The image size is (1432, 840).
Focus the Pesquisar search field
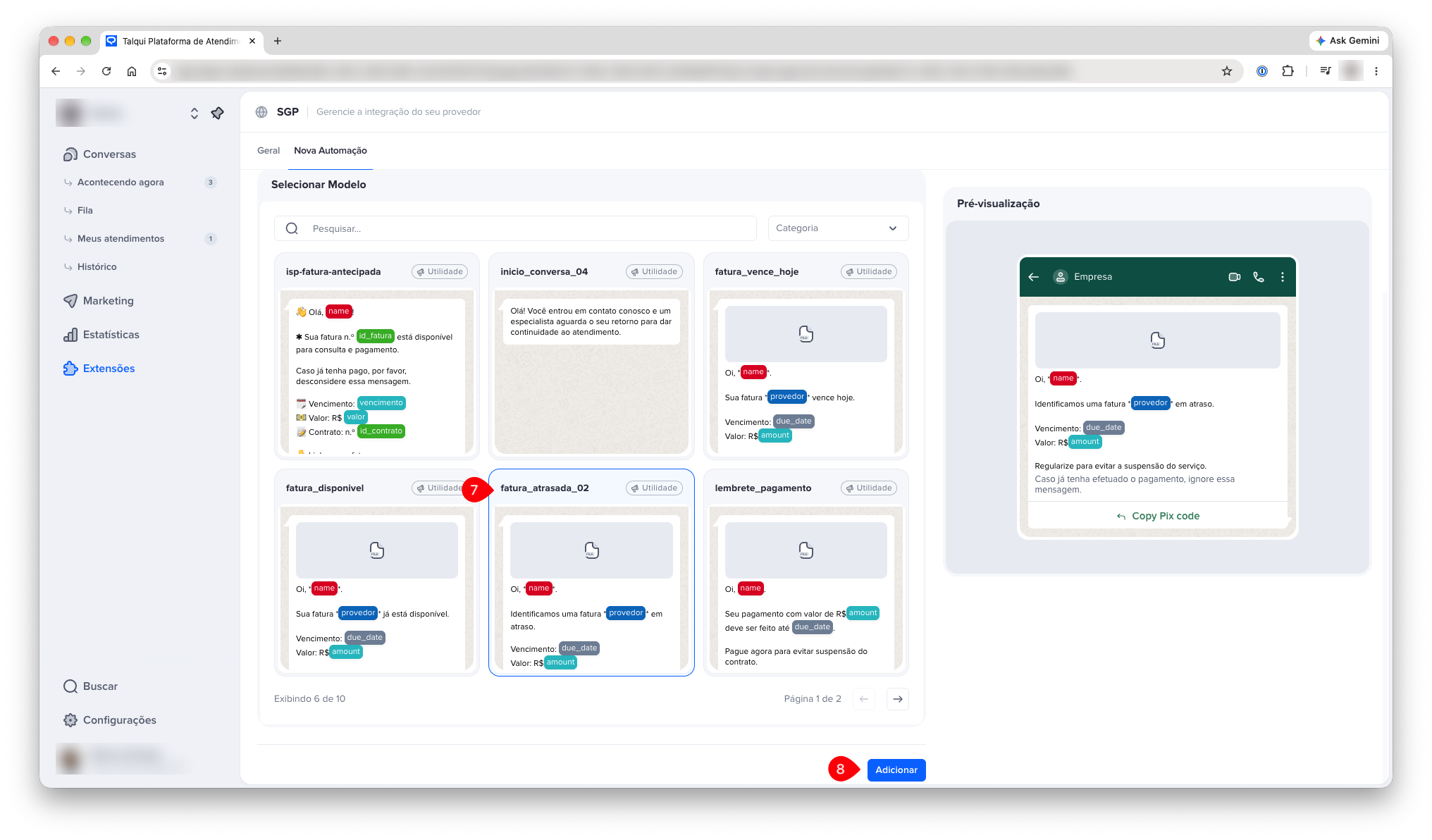[515, 228]
